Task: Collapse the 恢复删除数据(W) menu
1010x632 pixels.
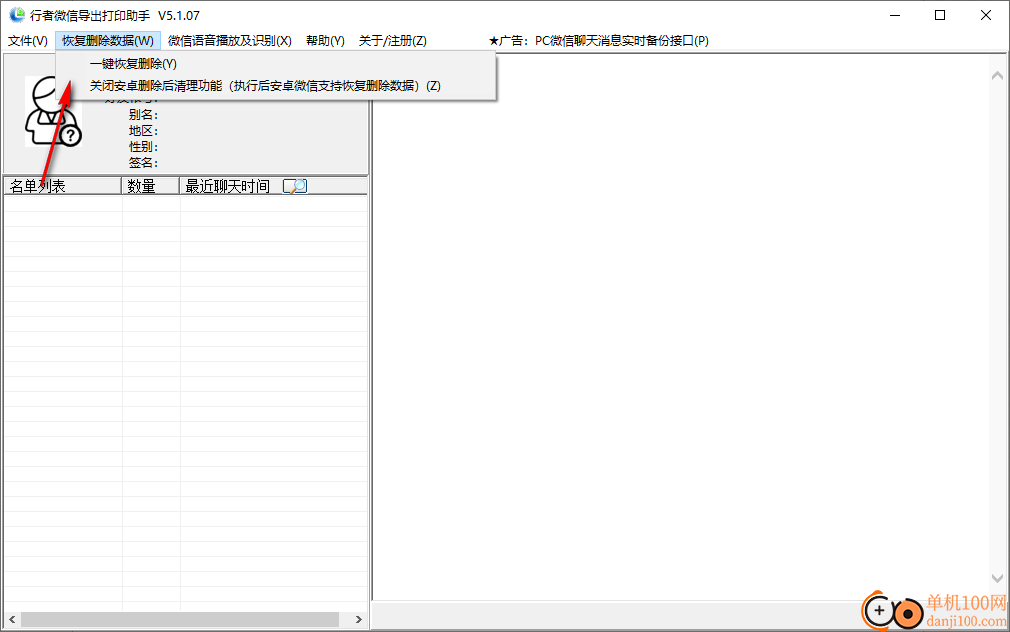Action: [x=108, y=41]
